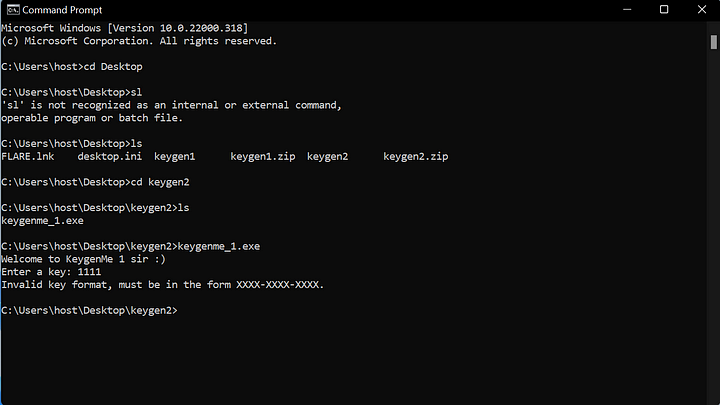
Task: Click the keygen1 folder name in listing
Action: coord(174,157)
